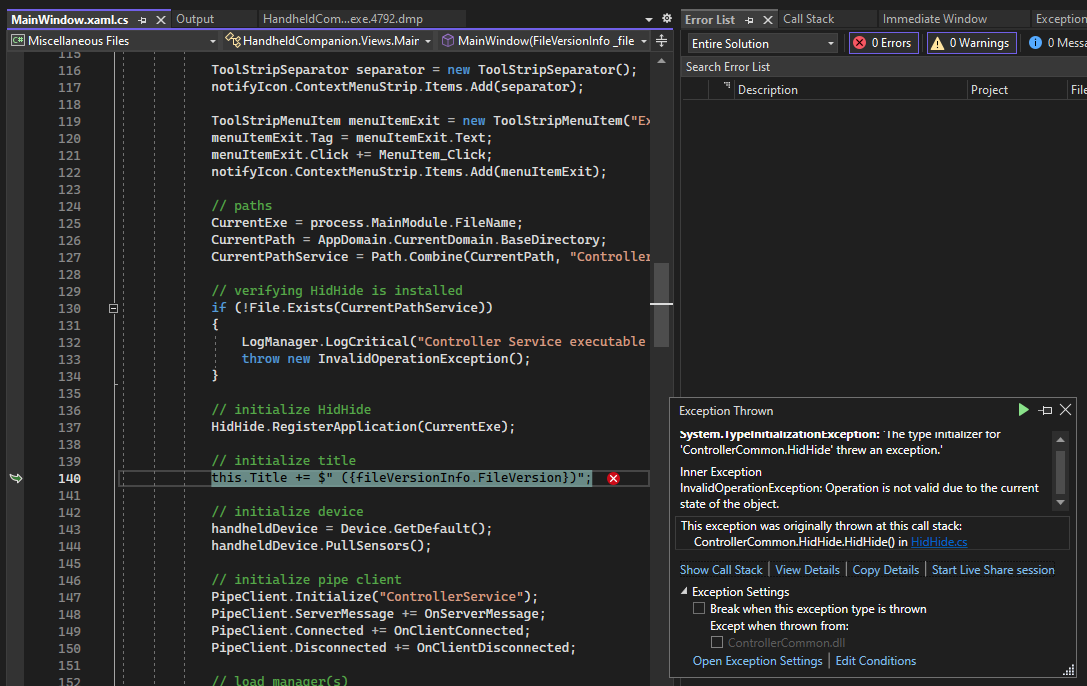Viewport: 1087px width, 686px height.
Task: Pin the MainWindow.xaml.cs tab
Action: [x=142, y=20]
